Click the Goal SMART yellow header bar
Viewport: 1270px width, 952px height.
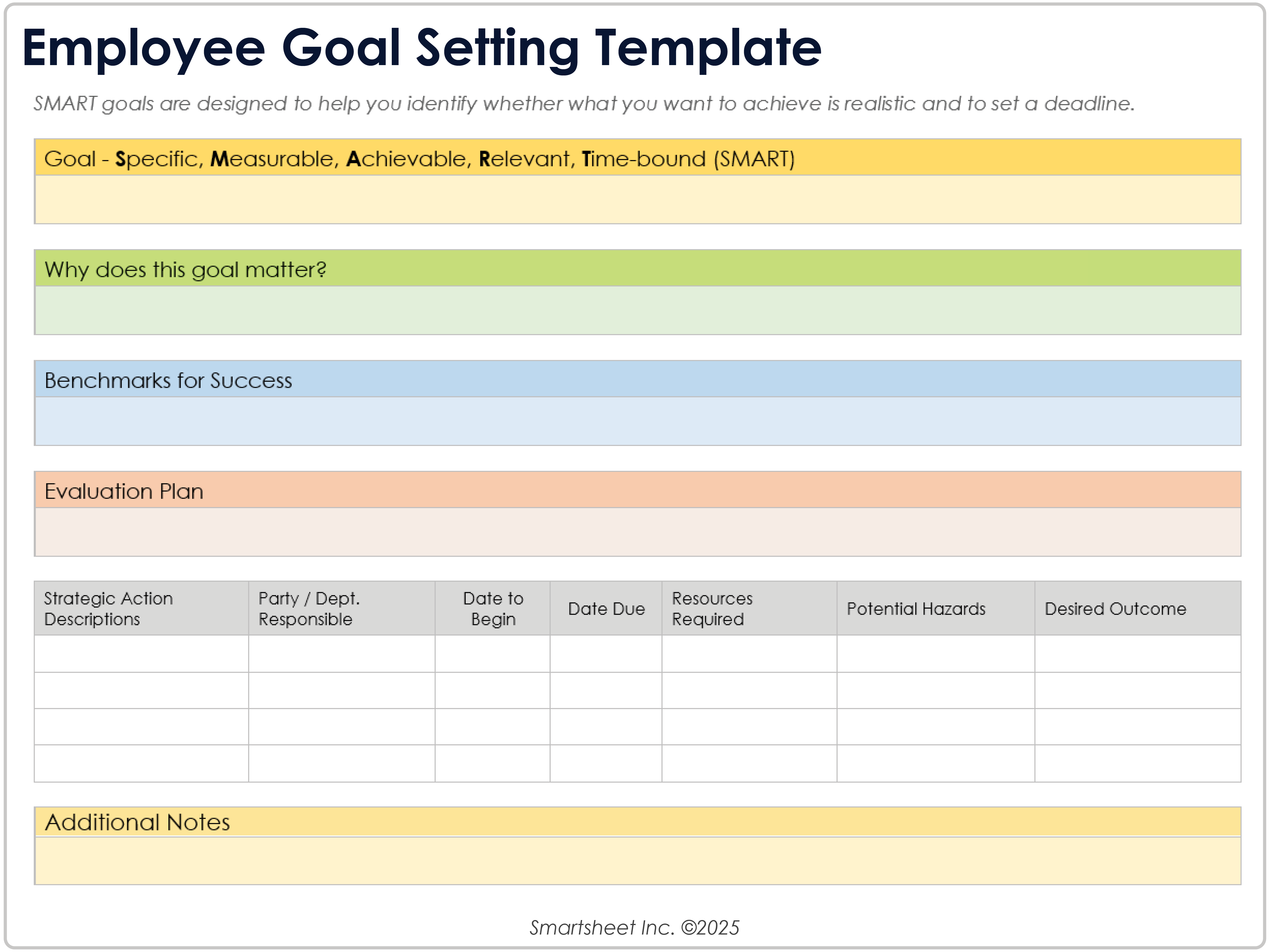pyautogui.click(x=637, y=158)
